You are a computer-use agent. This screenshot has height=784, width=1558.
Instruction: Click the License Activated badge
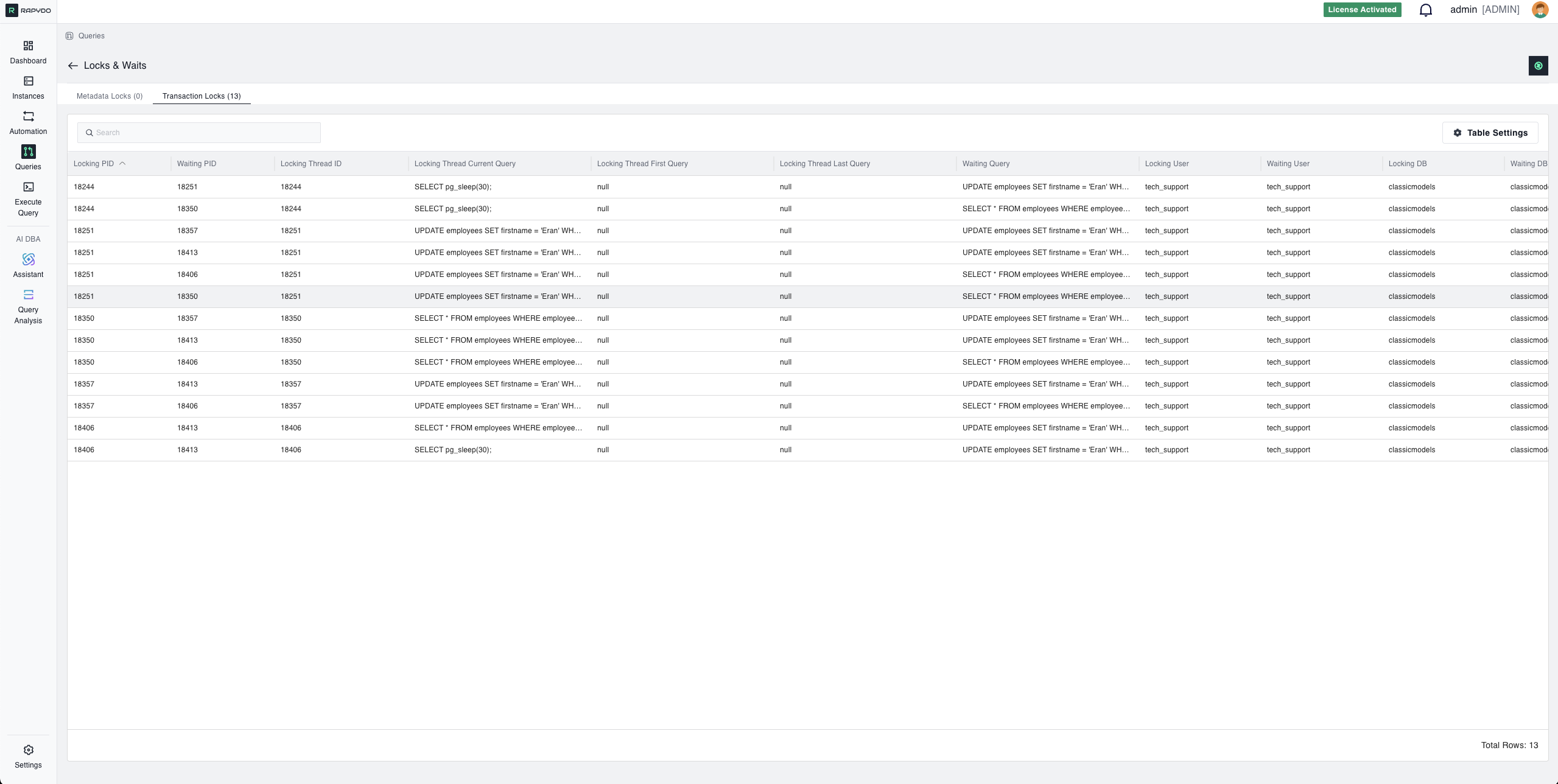tap(1362, 10)
